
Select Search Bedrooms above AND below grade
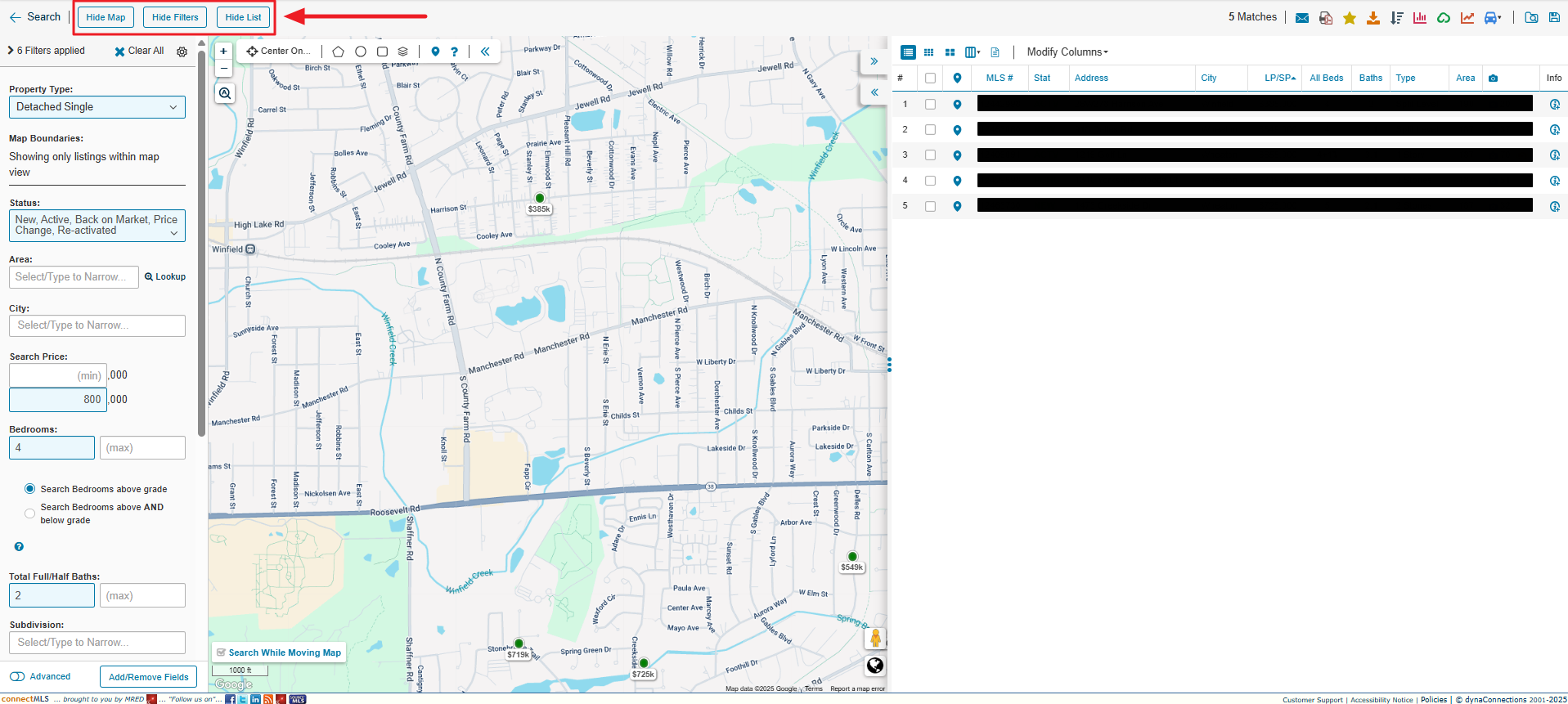(30, 513)
